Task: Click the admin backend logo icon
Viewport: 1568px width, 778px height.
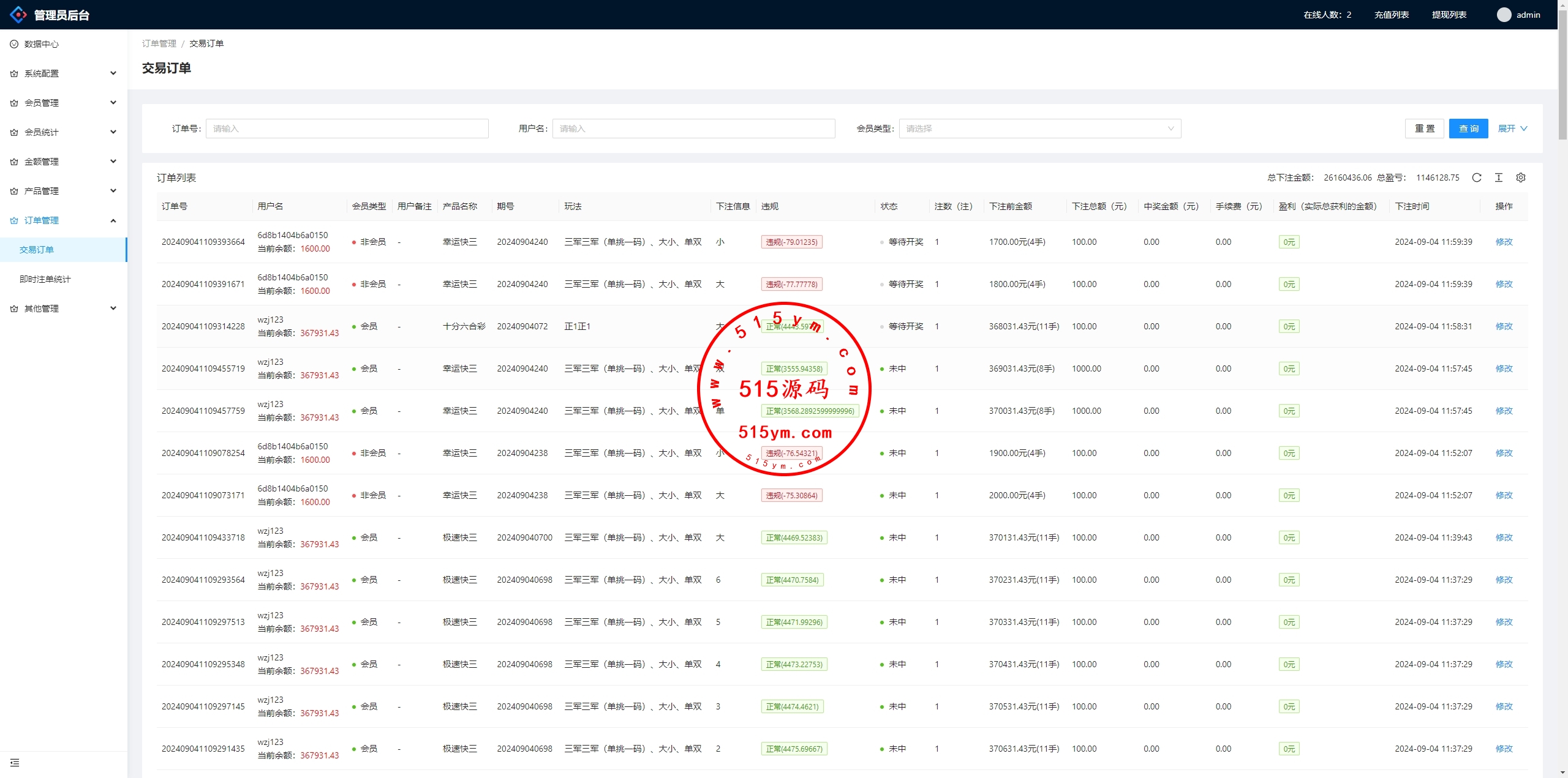Action: tap(18, 15)
